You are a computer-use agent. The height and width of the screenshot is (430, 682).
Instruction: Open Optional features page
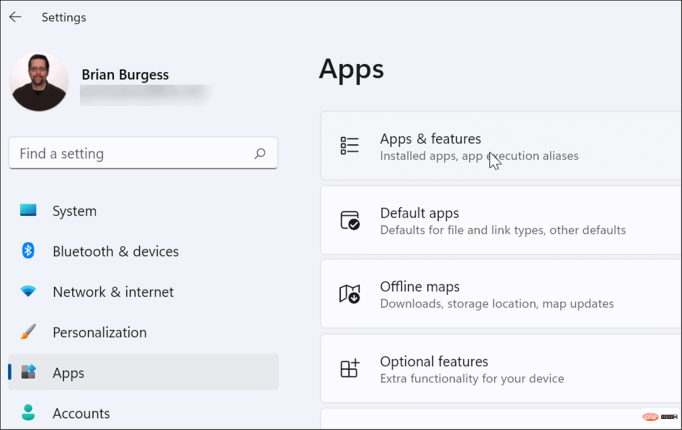click(x=501, y=369)
